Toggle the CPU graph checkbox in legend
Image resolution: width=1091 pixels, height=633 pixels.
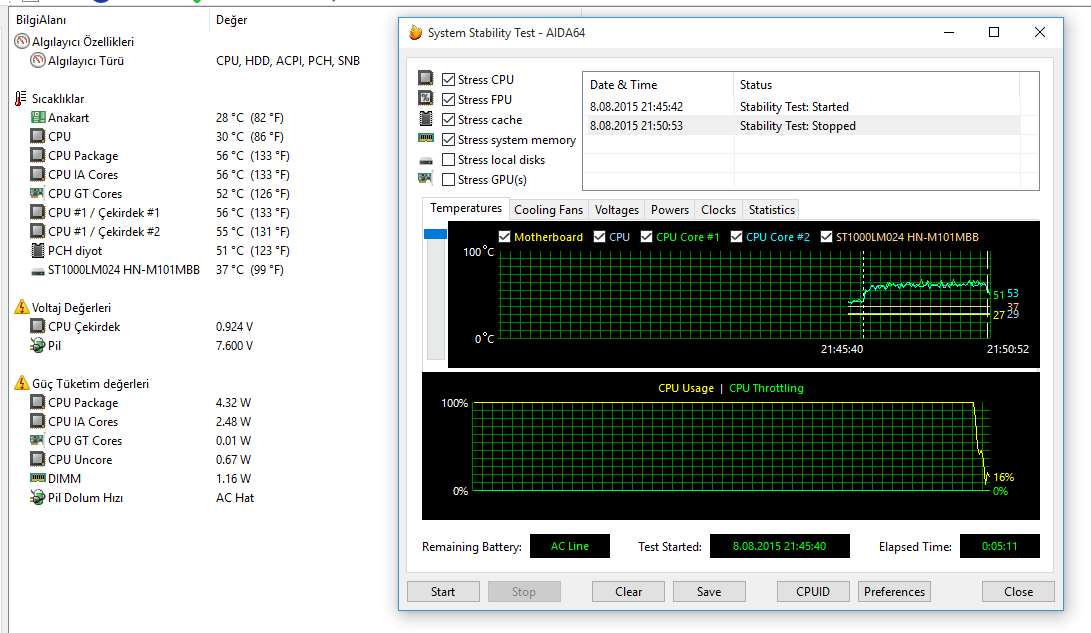(x=600, y=237)
